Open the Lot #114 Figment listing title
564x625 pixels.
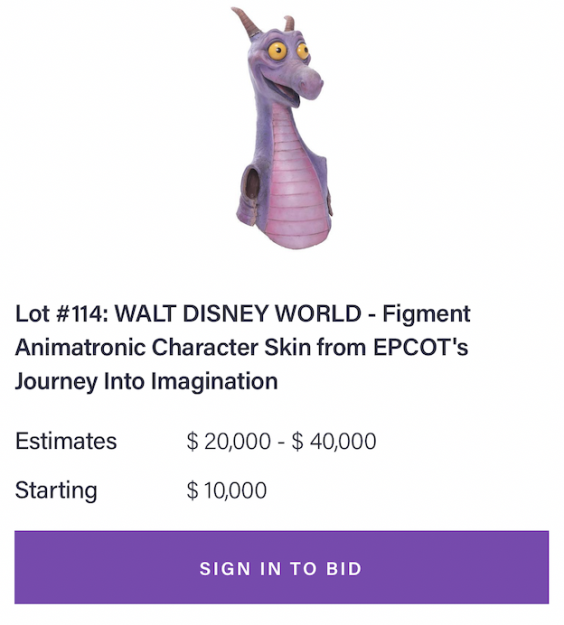click(x=242, y=348)
